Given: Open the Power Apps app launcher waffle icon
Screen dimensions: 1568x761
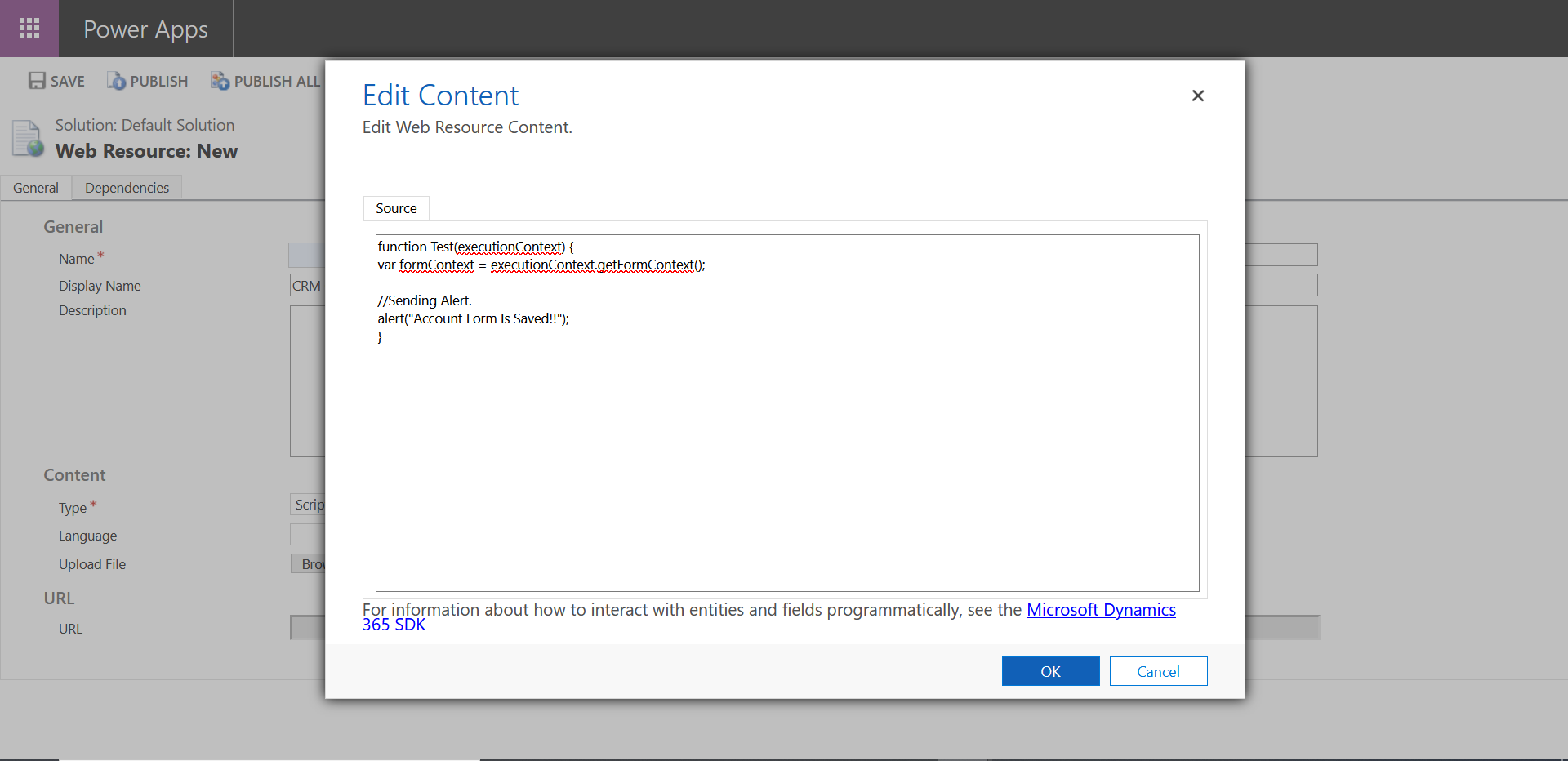Looking at the screenshot, I should pos(29,29).
